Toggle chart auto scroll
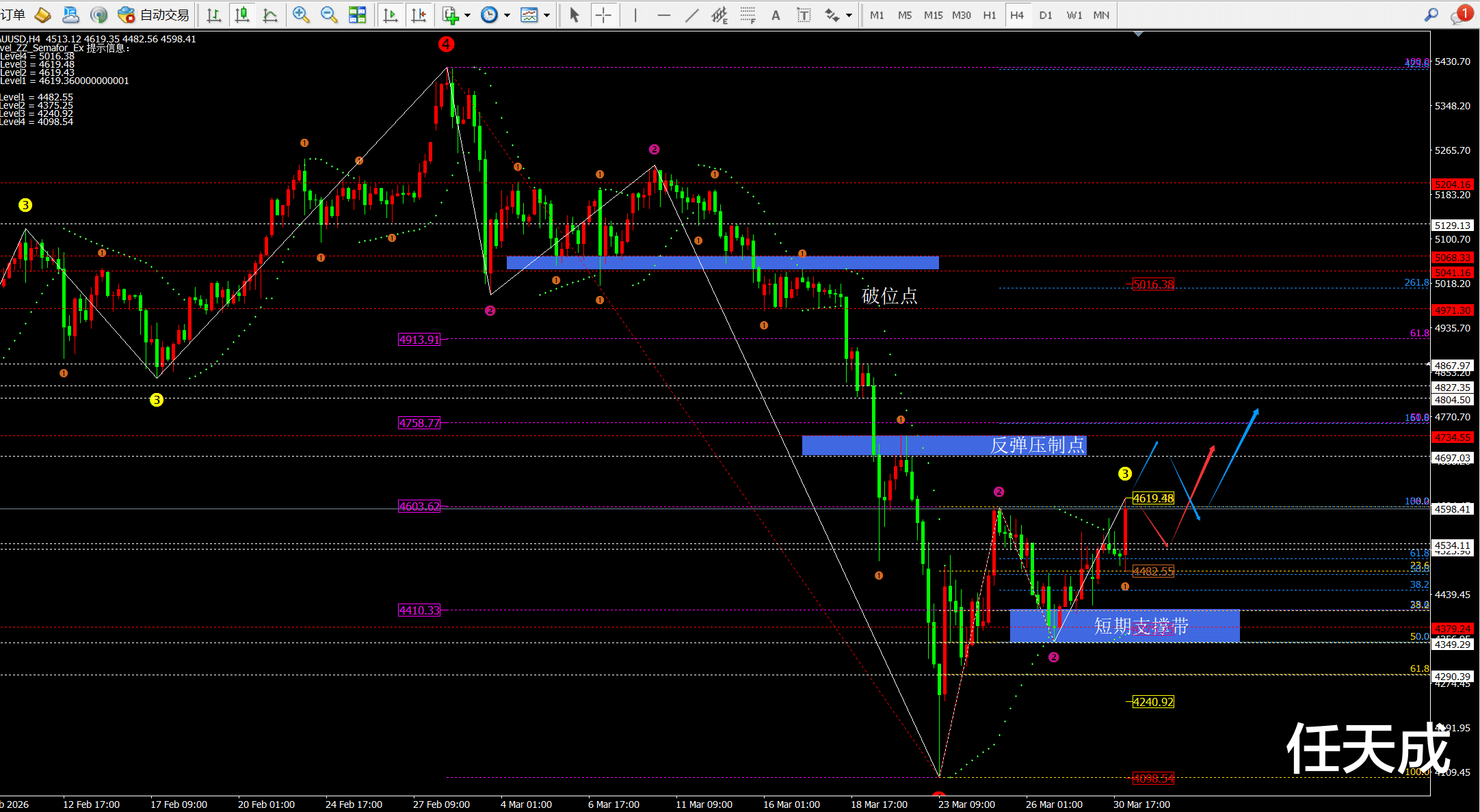Screen dimensions: 1480x812 point(391,14)
